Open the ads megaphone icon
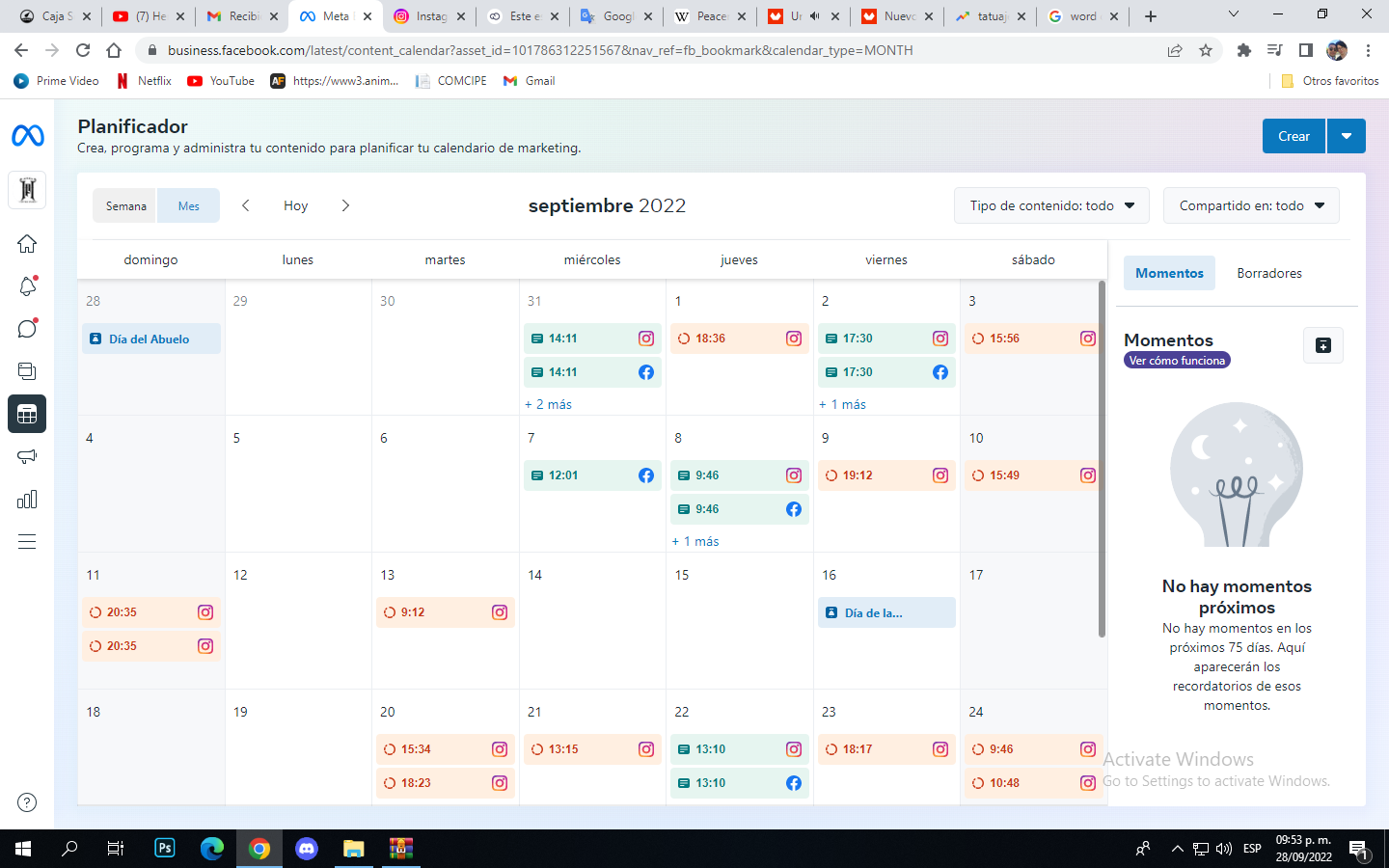The width and height of the screenshot is (1389, 868). pos(27,456)
